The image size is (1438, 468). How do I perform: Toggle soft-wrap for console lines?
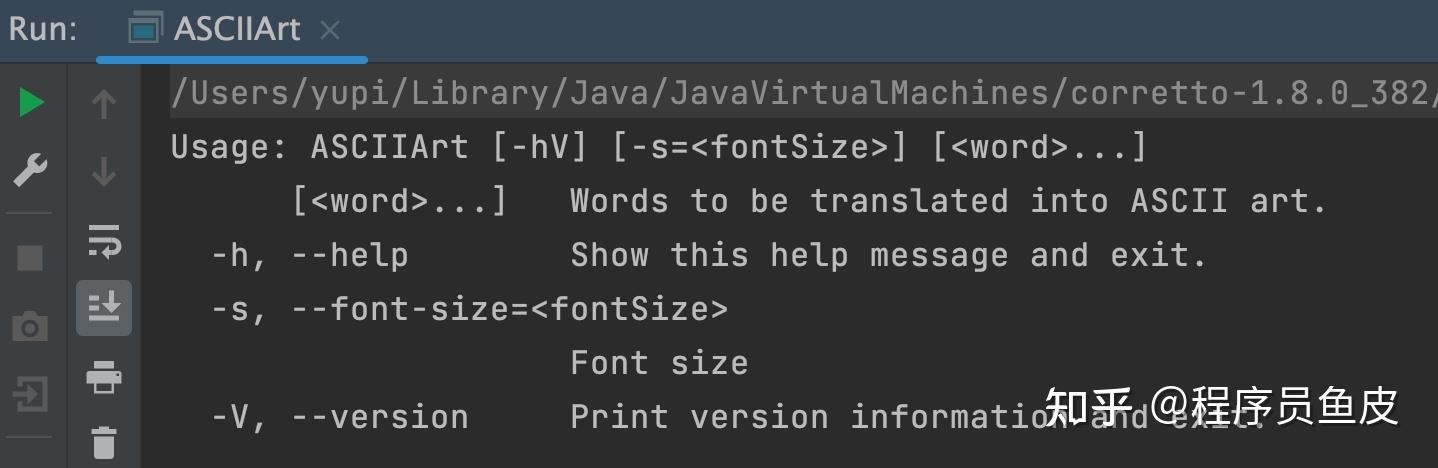pos(104,240)
